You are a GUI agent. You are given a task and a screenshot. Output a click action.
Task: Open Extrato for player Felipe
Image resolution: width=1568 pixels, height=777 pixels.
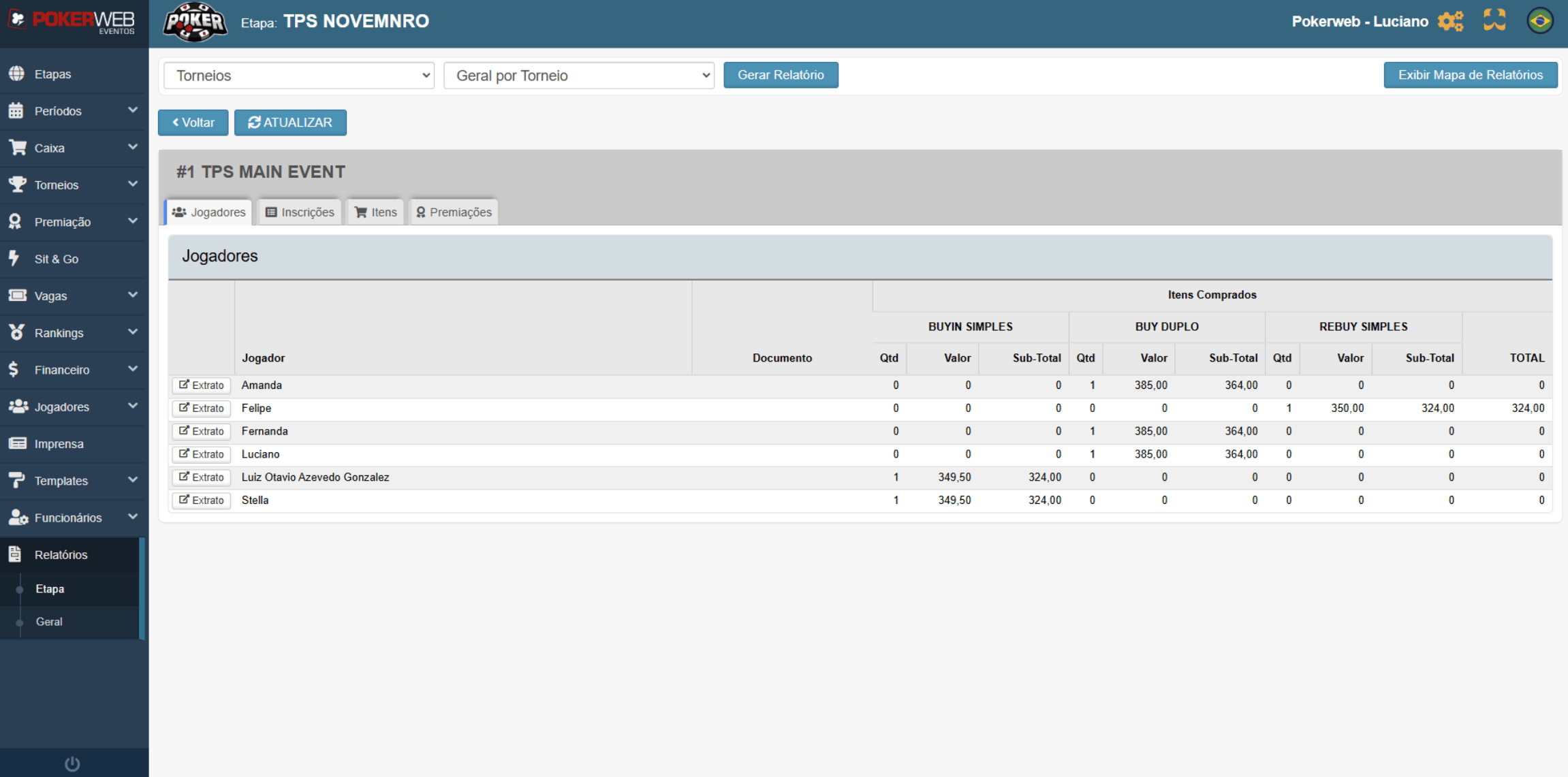(202, 409)
